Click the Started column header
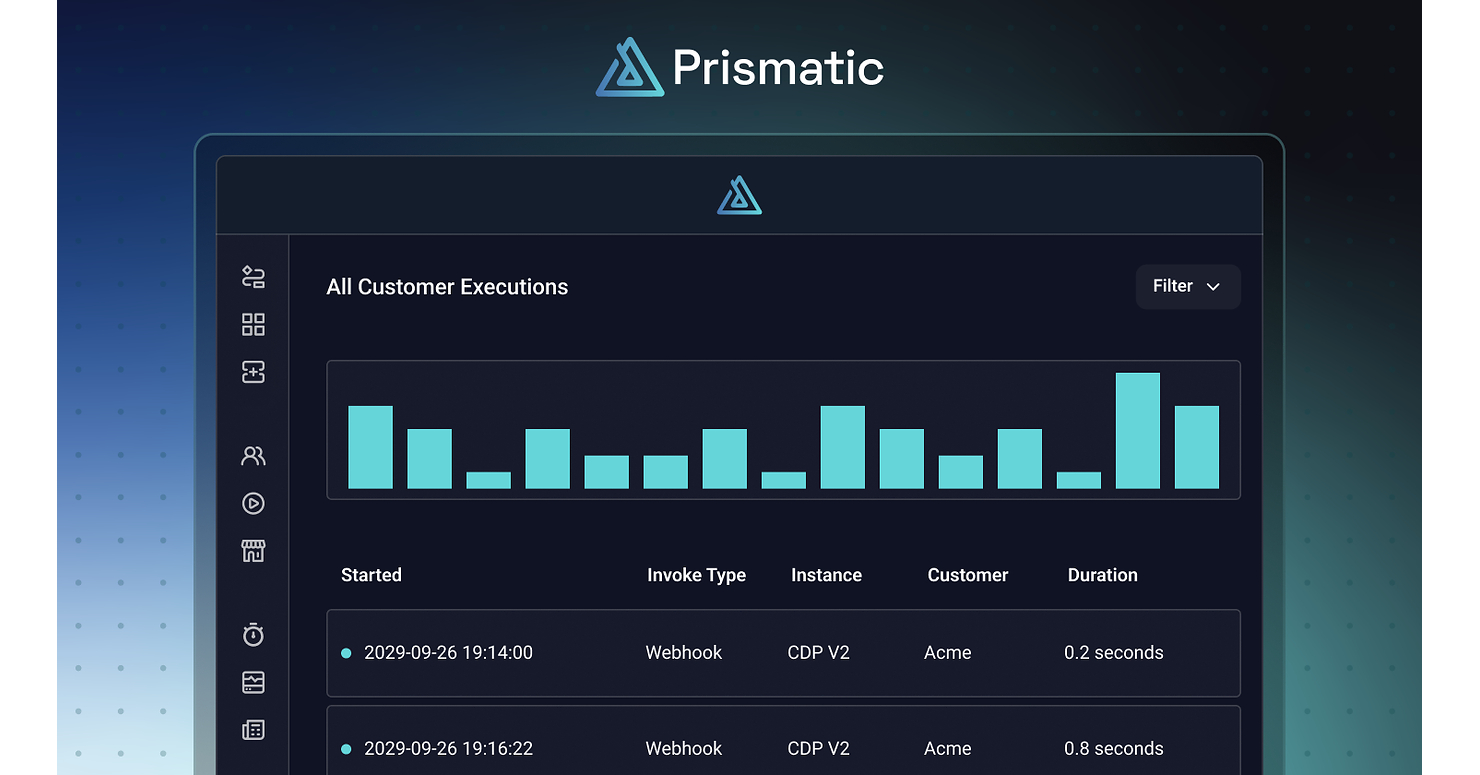Viewport: 1480px width, 775px height. (x=371, y=575)
